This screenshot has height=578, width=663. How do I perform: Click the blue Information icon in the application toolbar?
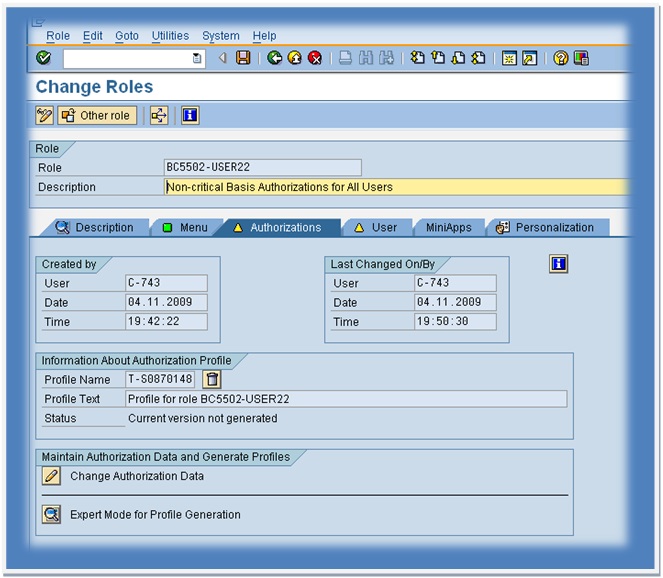[x=190, y=115]
